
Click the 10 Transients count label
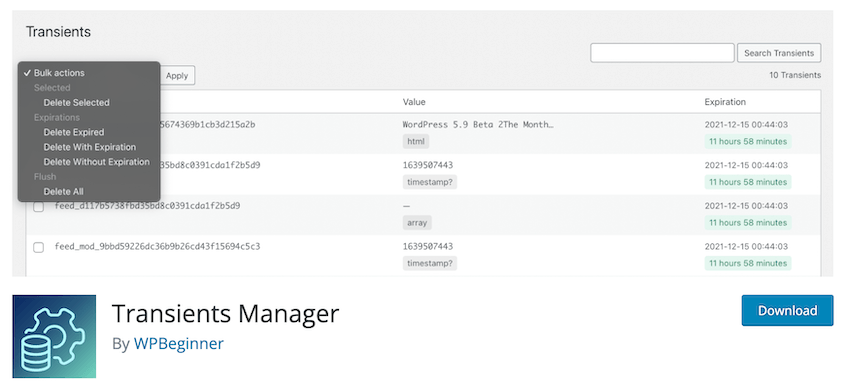click(x=795, y=75)
